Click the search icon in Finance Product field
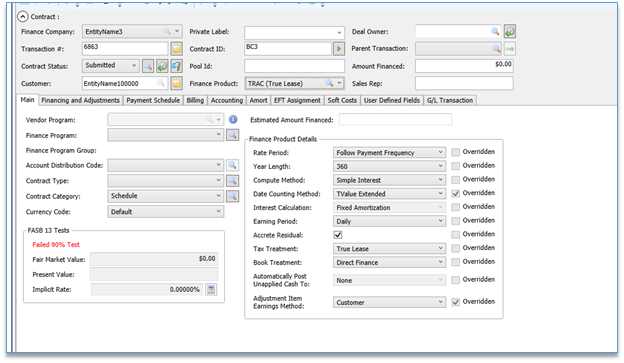The height and width of the screenshot is (363, 624). pyautogui.click(x=329, y=83)
